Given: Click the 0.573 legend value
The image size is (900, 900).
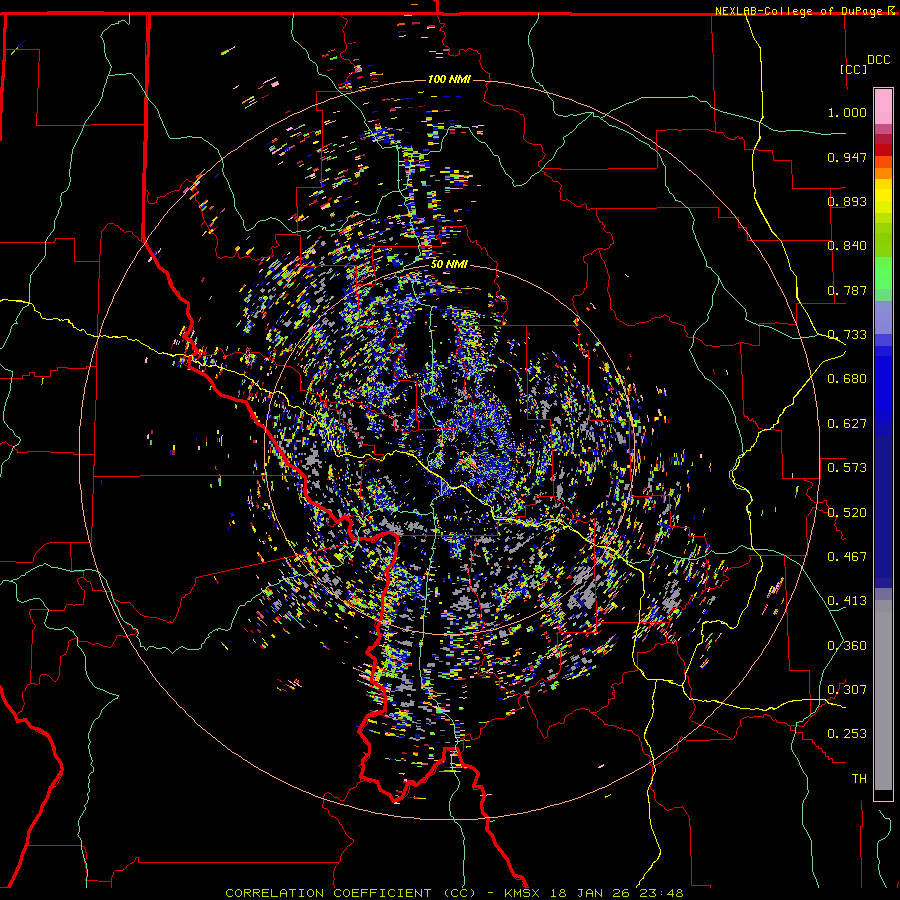Looking at the screenshot, I should [847, 468].
